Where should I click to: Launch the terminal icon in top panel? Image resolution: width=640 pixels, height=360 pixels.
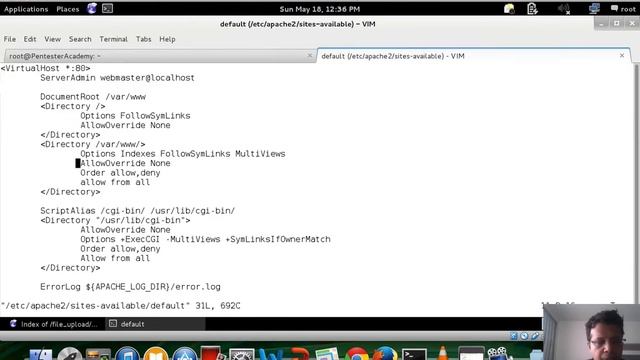[x=107, y=9]
